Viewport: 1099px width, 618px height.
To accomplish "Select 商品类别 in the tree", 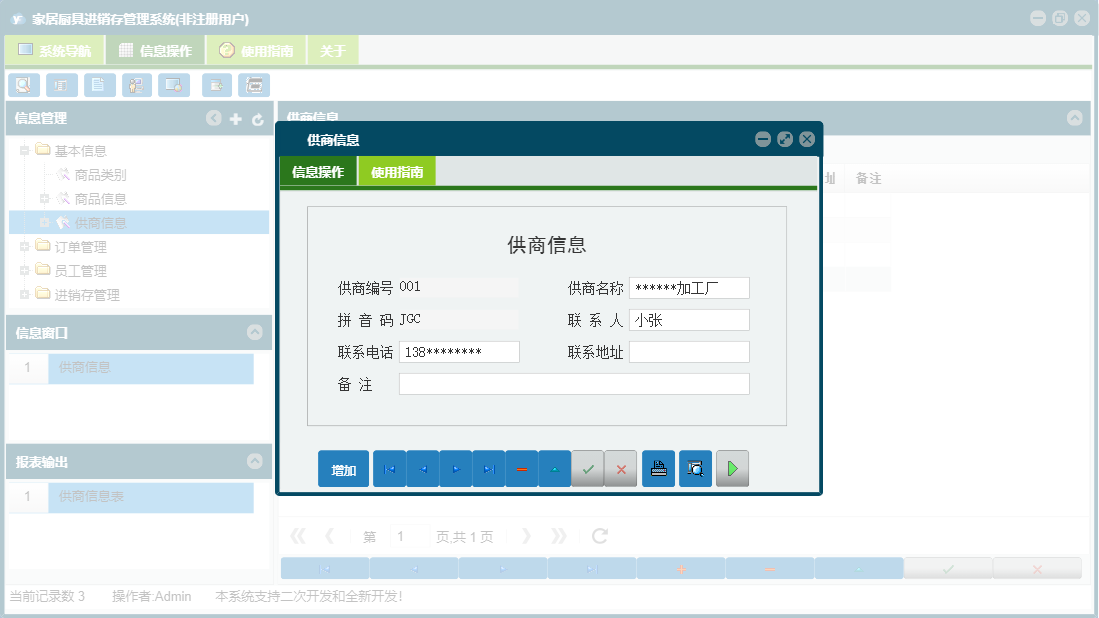I will pos(100,175).
